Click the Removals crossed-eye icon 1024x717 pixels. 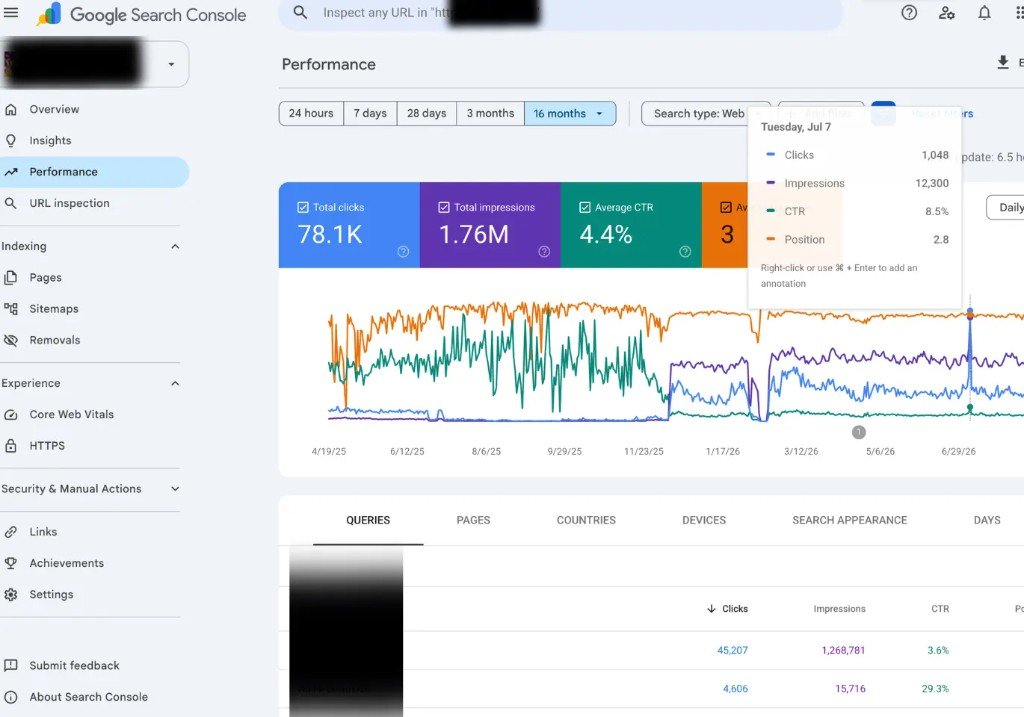click(x=11, y=340)
